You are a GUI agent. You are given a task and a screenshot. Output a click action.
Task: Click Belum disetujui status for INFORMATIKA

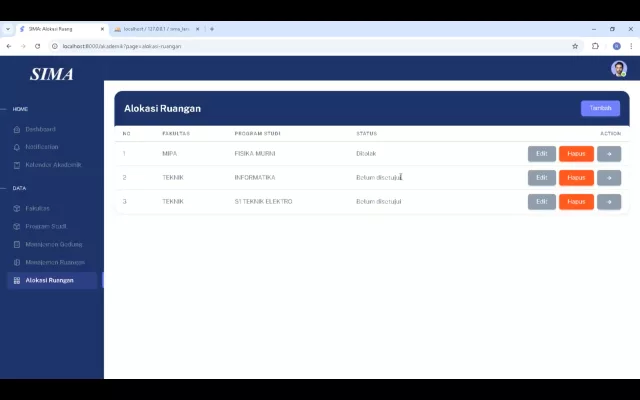pyautogui.click(x=379, y=178)
